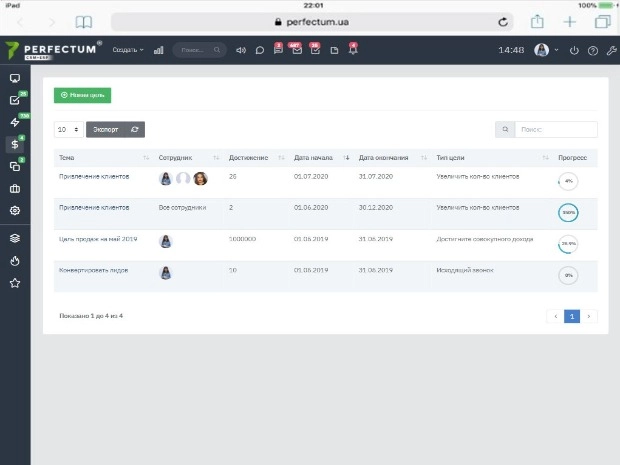Image resolution: width=620 pixels, height=465 pixels.
Task: Open Конвертировать лидов goal
Action: coord(93,270)
